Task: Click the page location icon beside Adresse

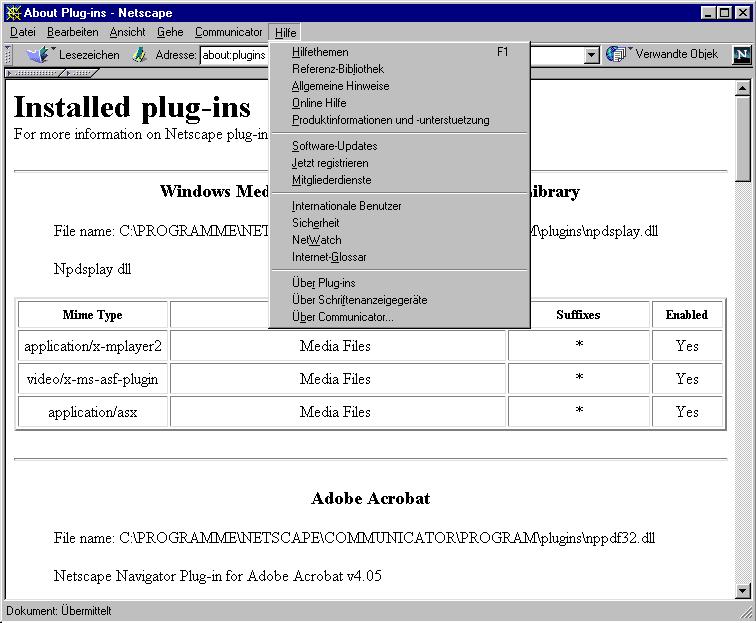Action: [x=139, y=54]
